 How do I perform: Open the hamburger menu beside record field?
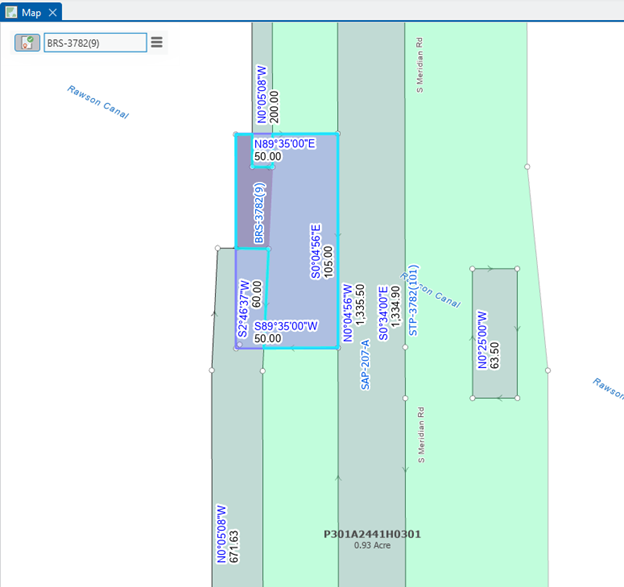point(157,42)
